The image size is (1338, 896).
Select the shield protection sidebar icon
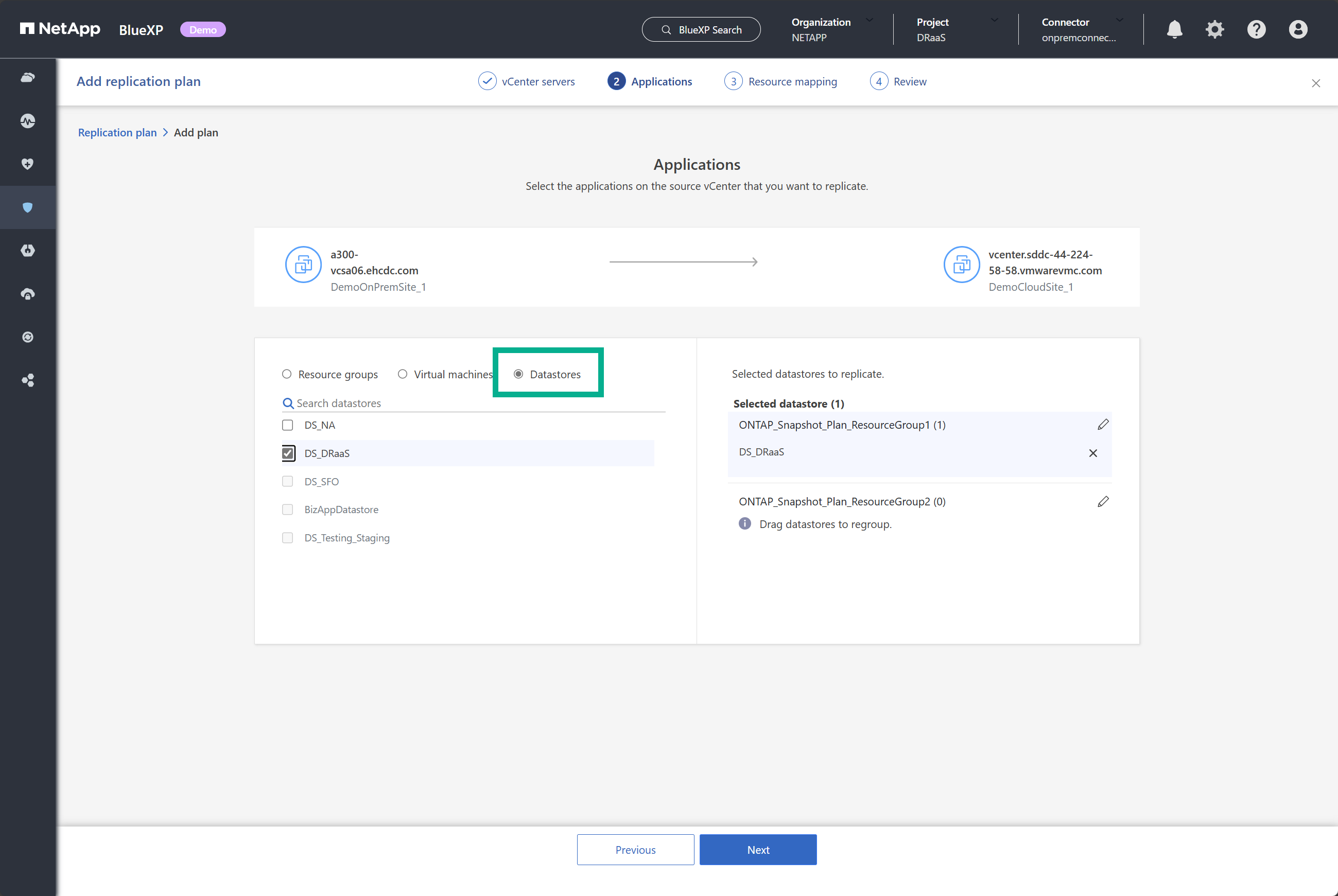click(x=27, y=207)
